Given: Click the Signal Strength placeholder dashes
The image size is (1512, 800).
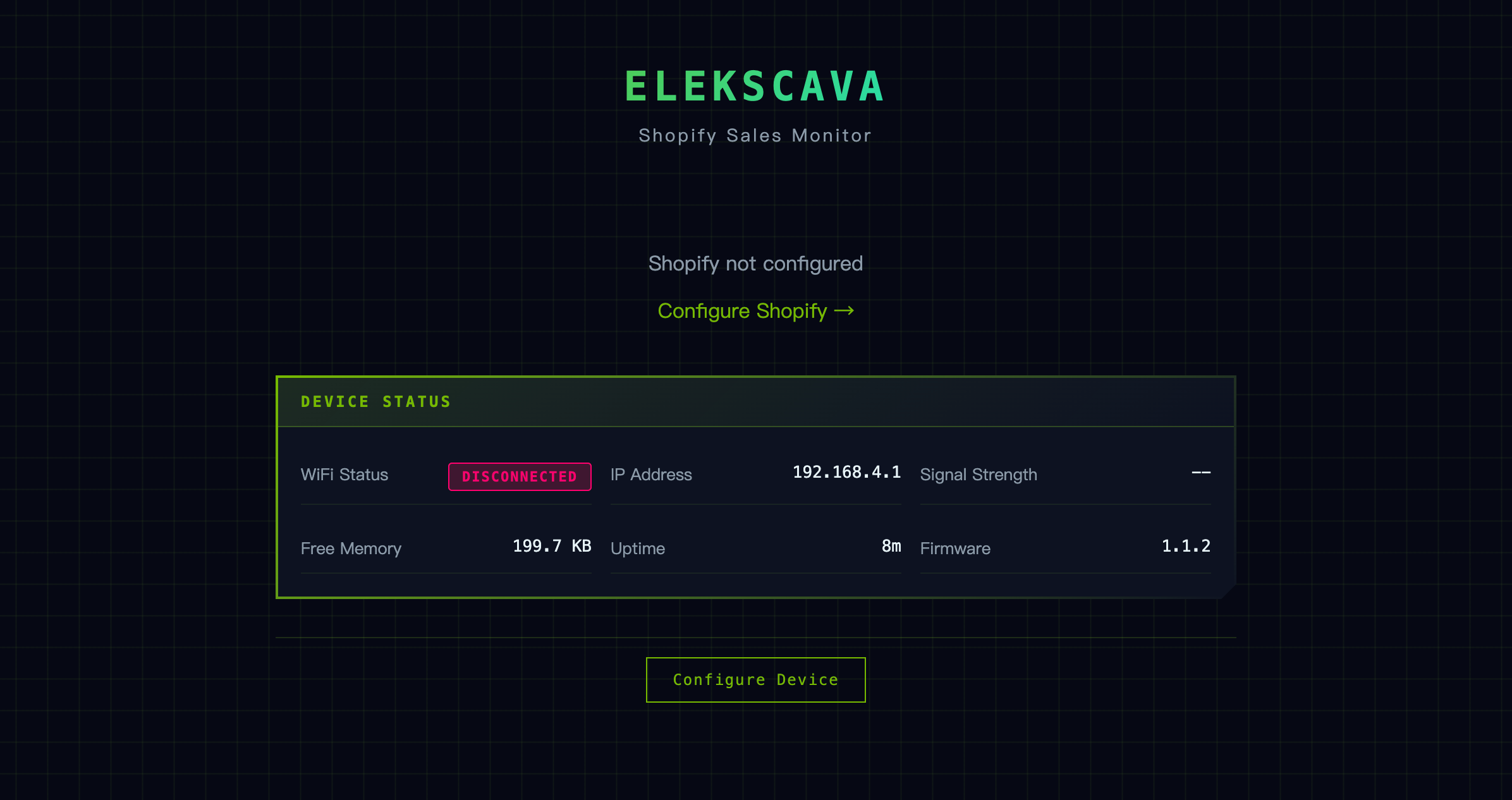Looking at the screenshot, I should [1200, 473].
